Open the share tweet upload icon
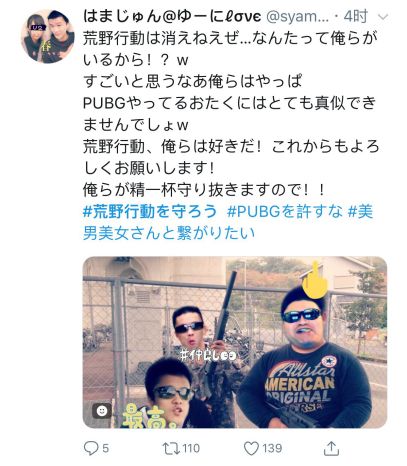 point(331,448)
